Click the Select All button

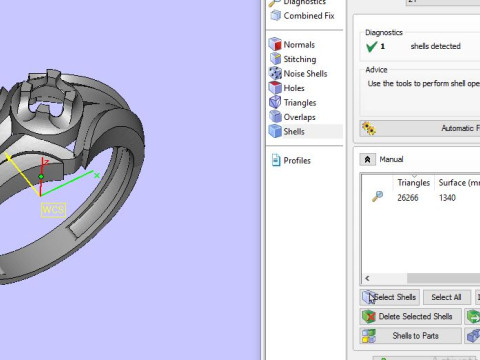tap(447, 297)
